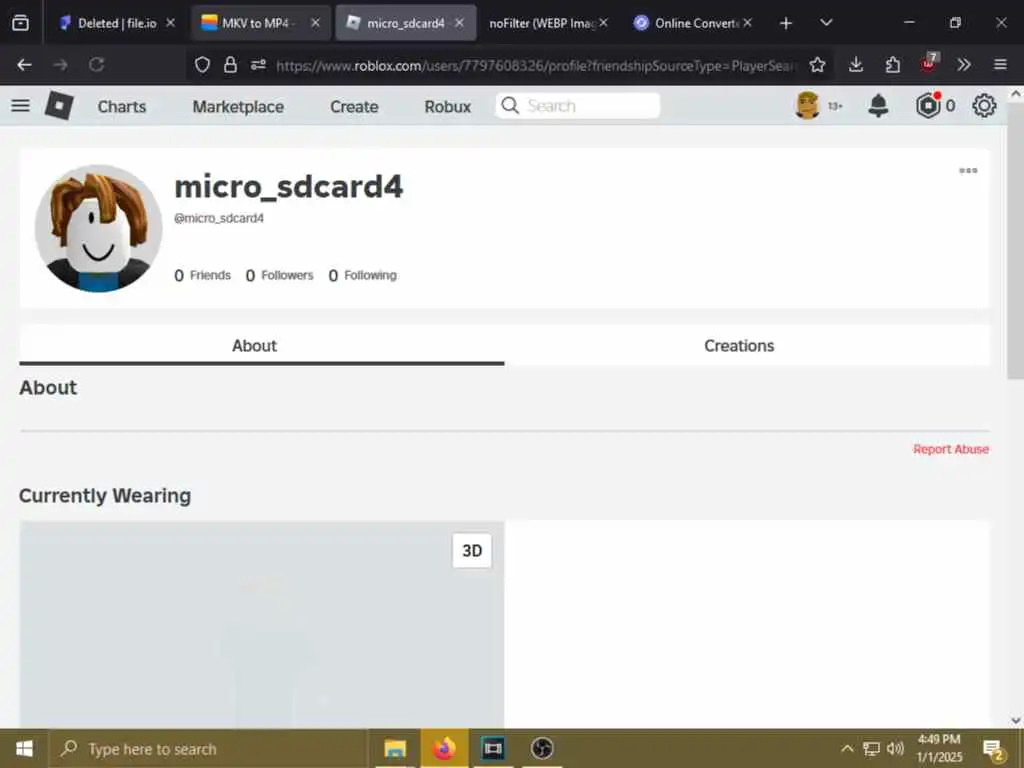Click the Windows taskbar search box

coord(208,749)
